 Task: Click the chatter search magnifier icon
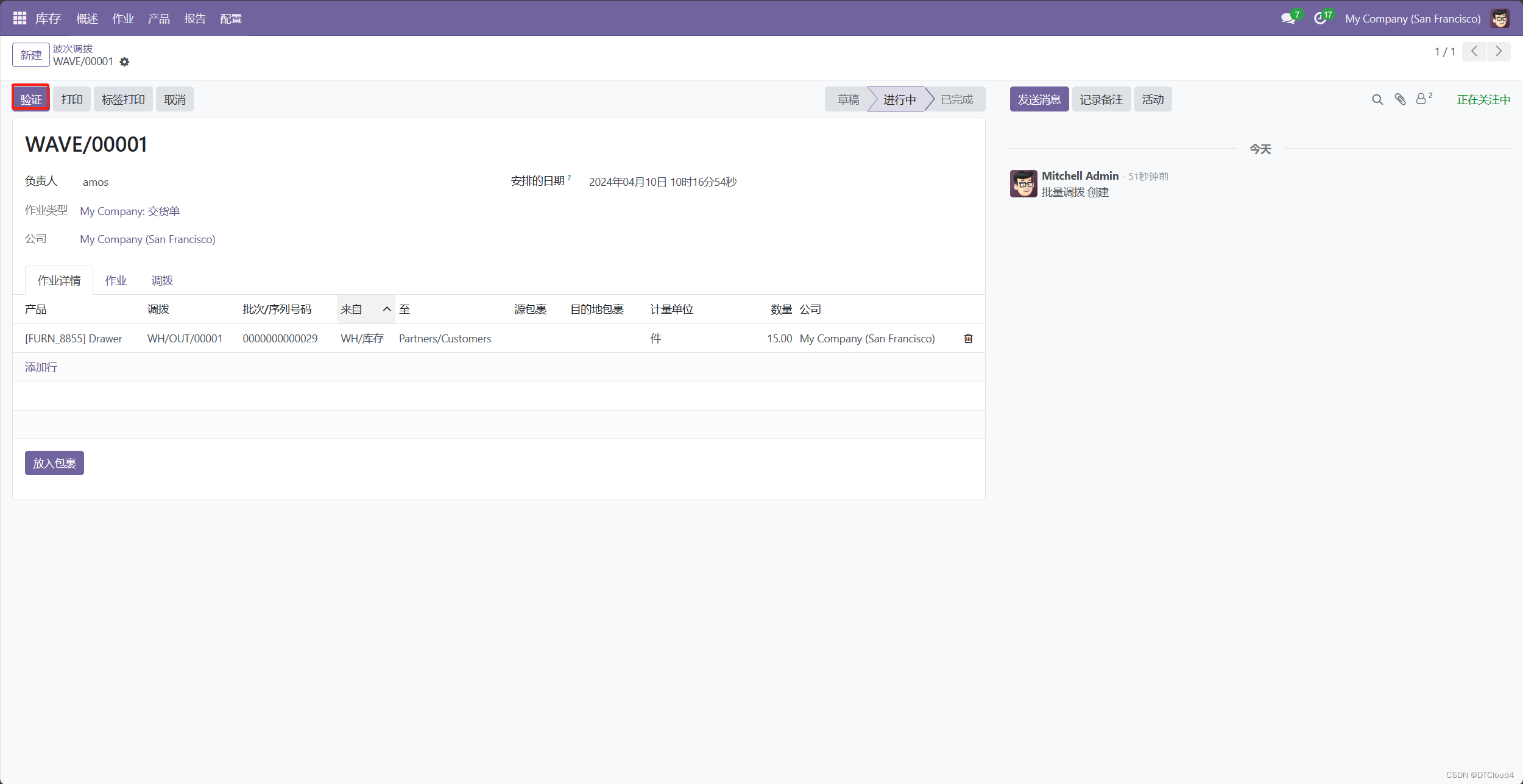pyautogui.click(x=1377, y=99)
